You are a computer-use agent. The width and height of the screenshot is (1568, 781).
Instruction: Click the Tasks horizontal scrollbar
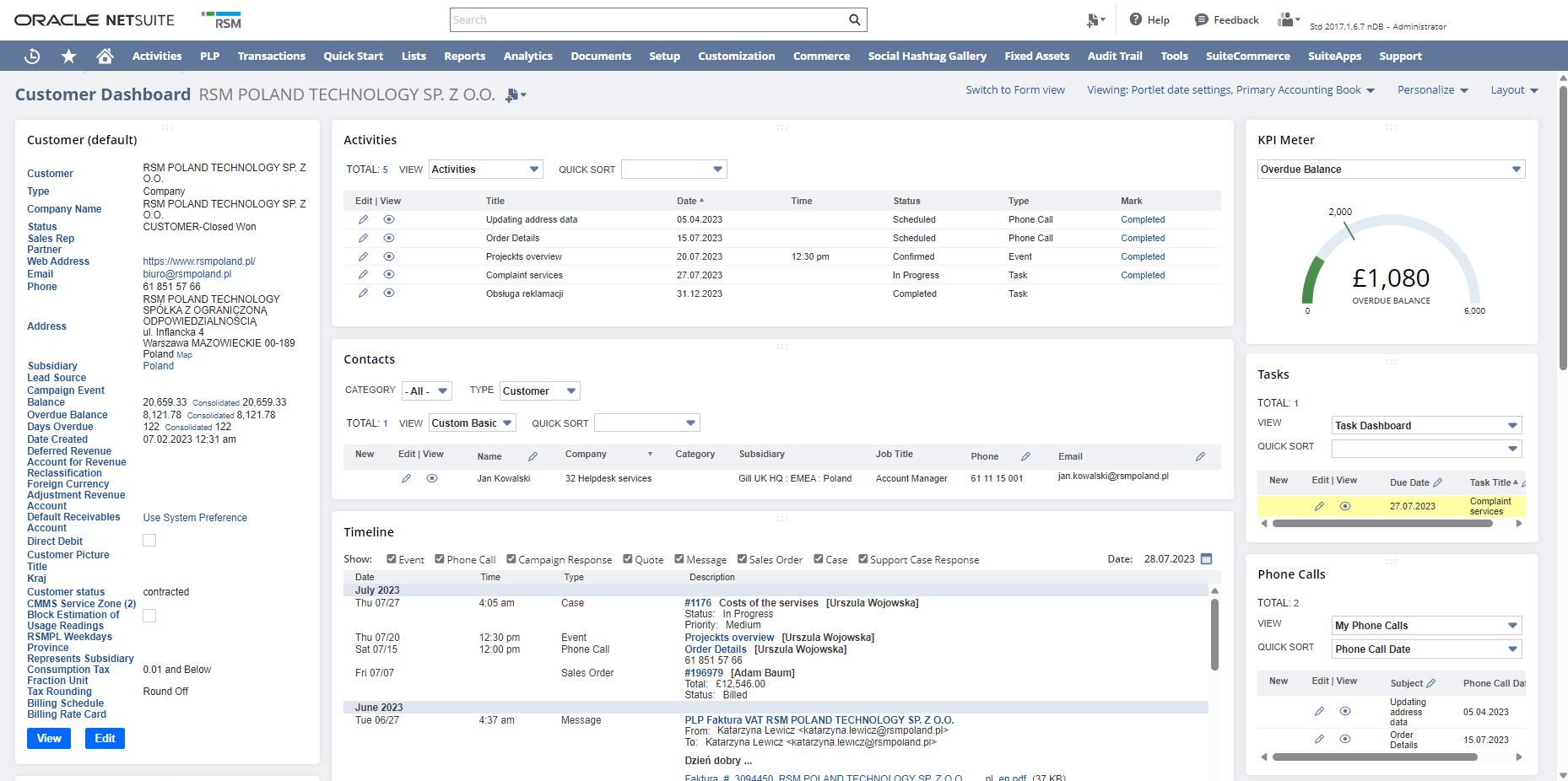click(1381, 524)
